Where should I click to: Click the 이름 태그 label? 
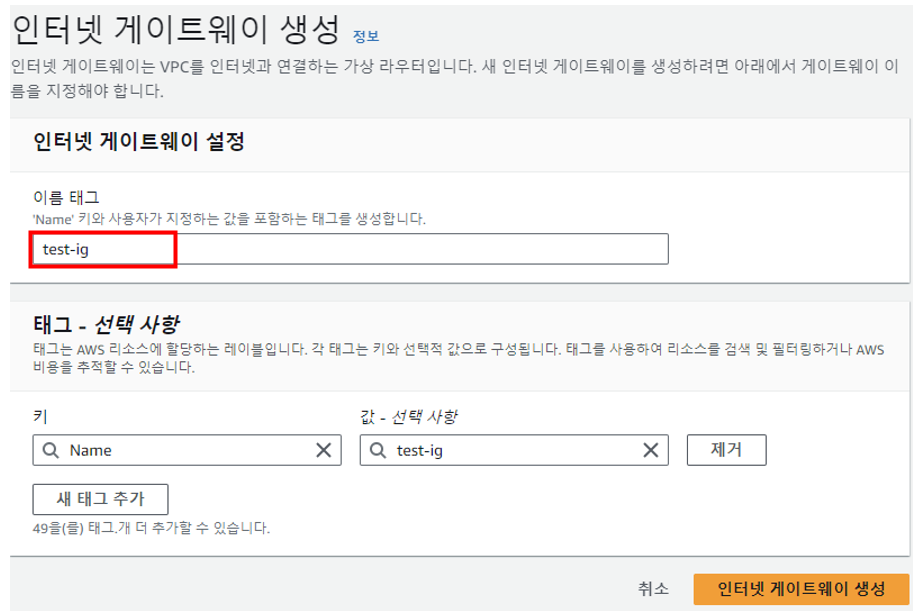point(66,198)
